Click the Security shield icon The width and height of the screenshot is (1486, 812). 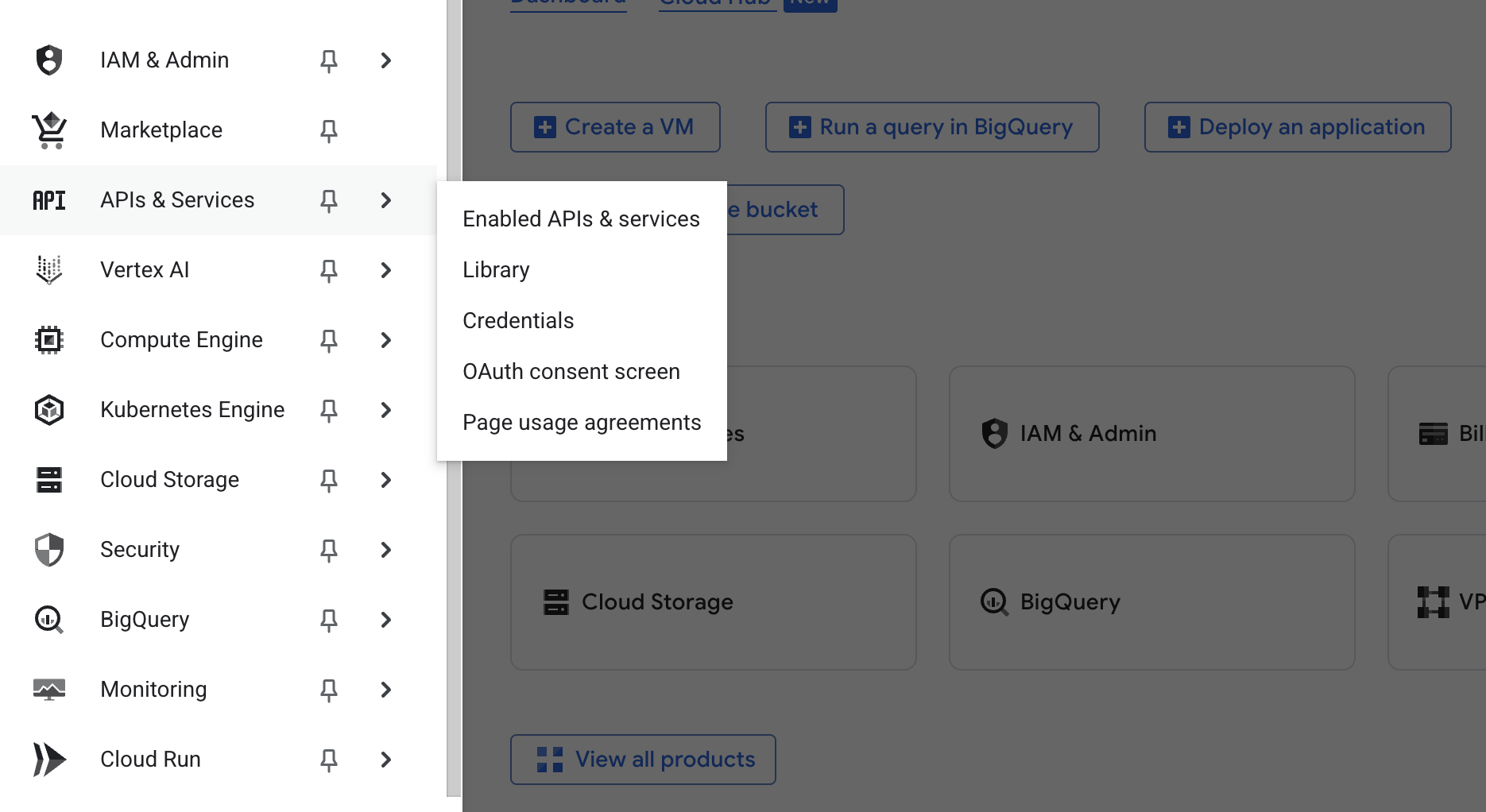click(49, 550)
